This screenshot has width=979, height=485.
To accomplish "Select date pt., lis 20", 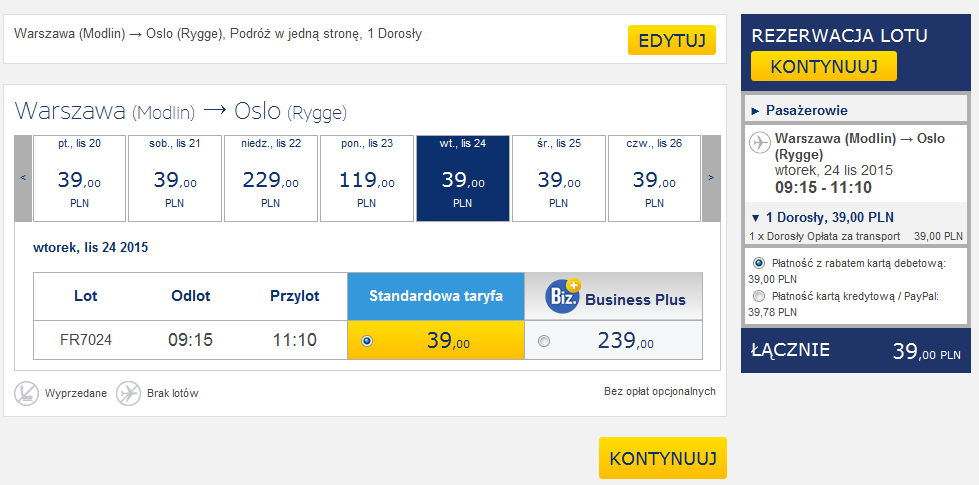I will point(79,178).
